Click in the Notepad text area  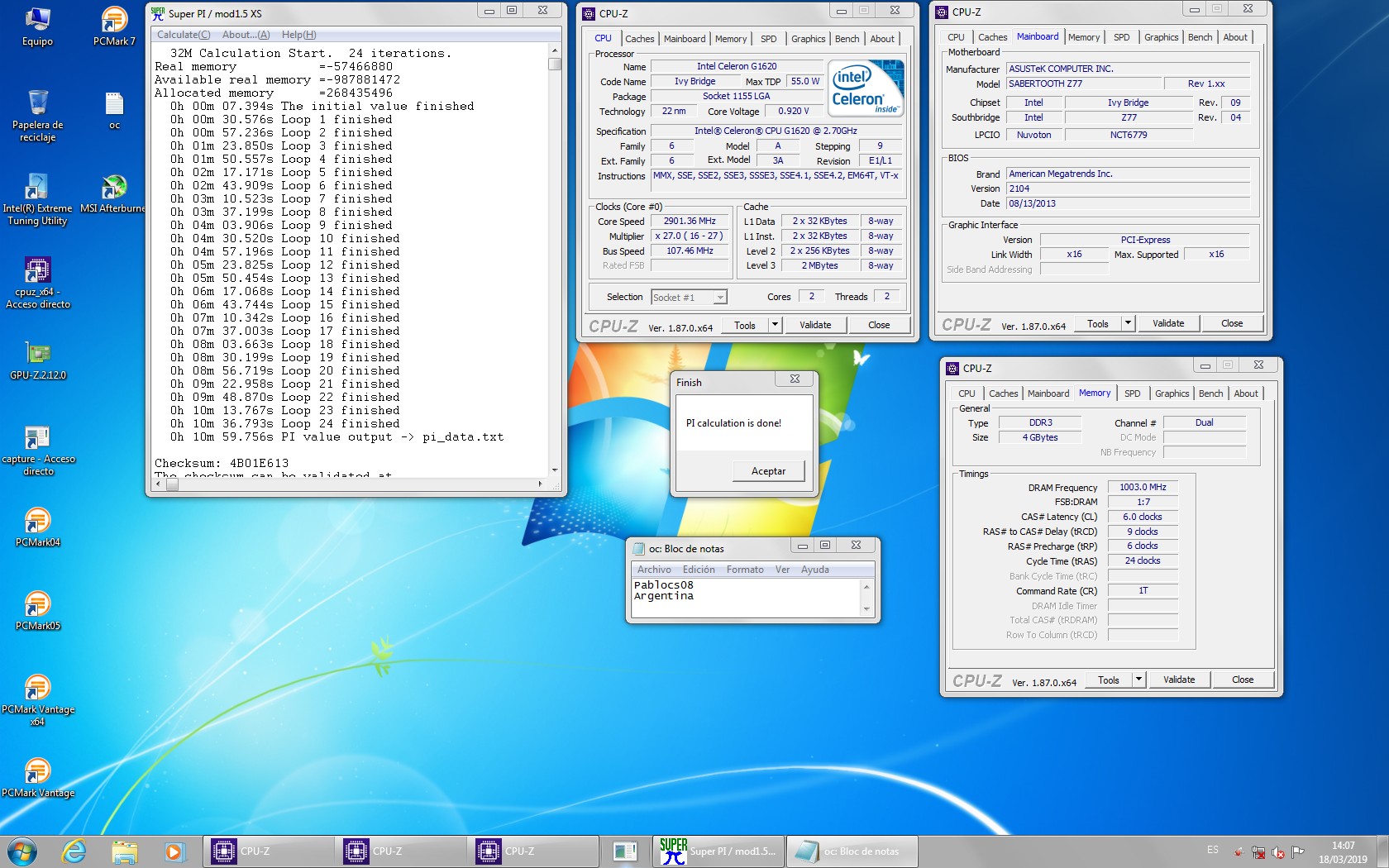click(746, 598)
